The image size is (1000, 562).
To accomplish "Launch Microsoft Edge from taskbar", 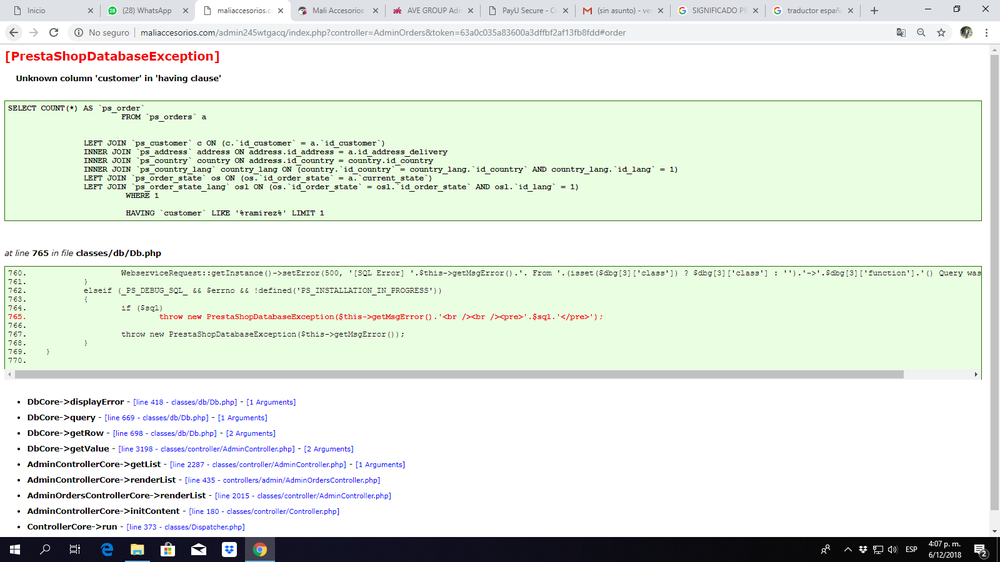I will [107, 549].
